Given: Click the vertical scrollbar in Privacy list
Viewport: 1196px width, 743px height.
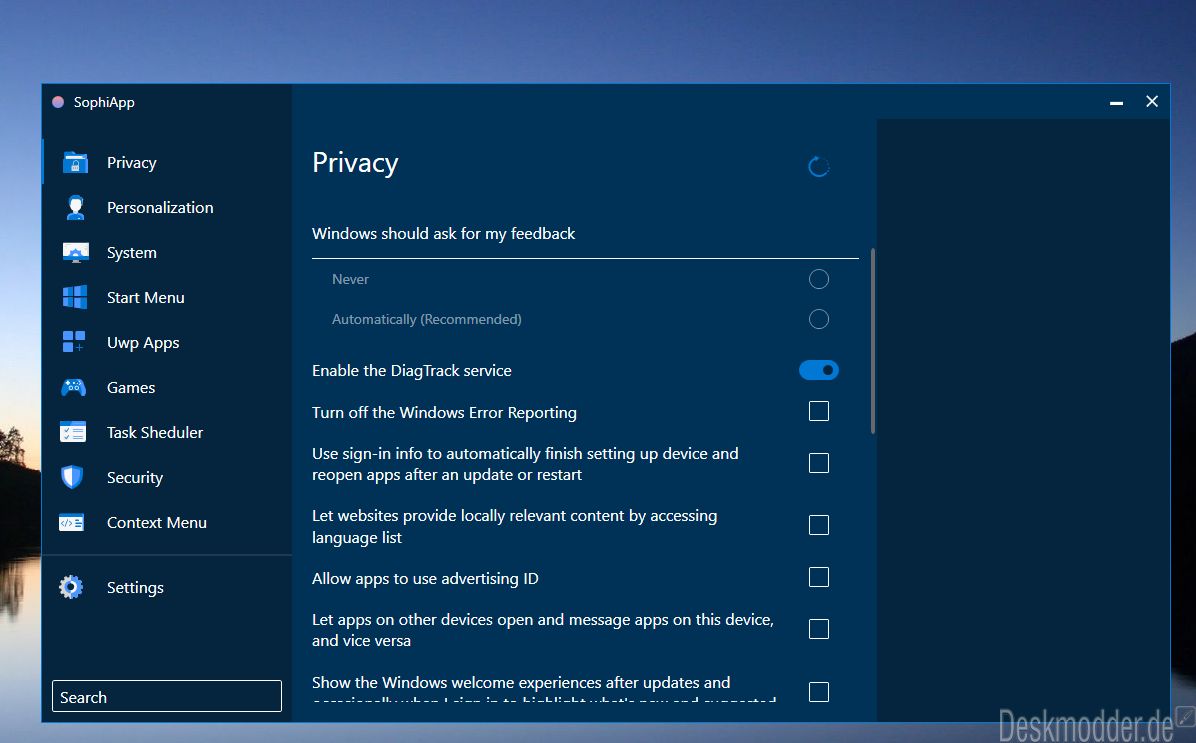Looking at the screenshot, I should coord(873,341).
